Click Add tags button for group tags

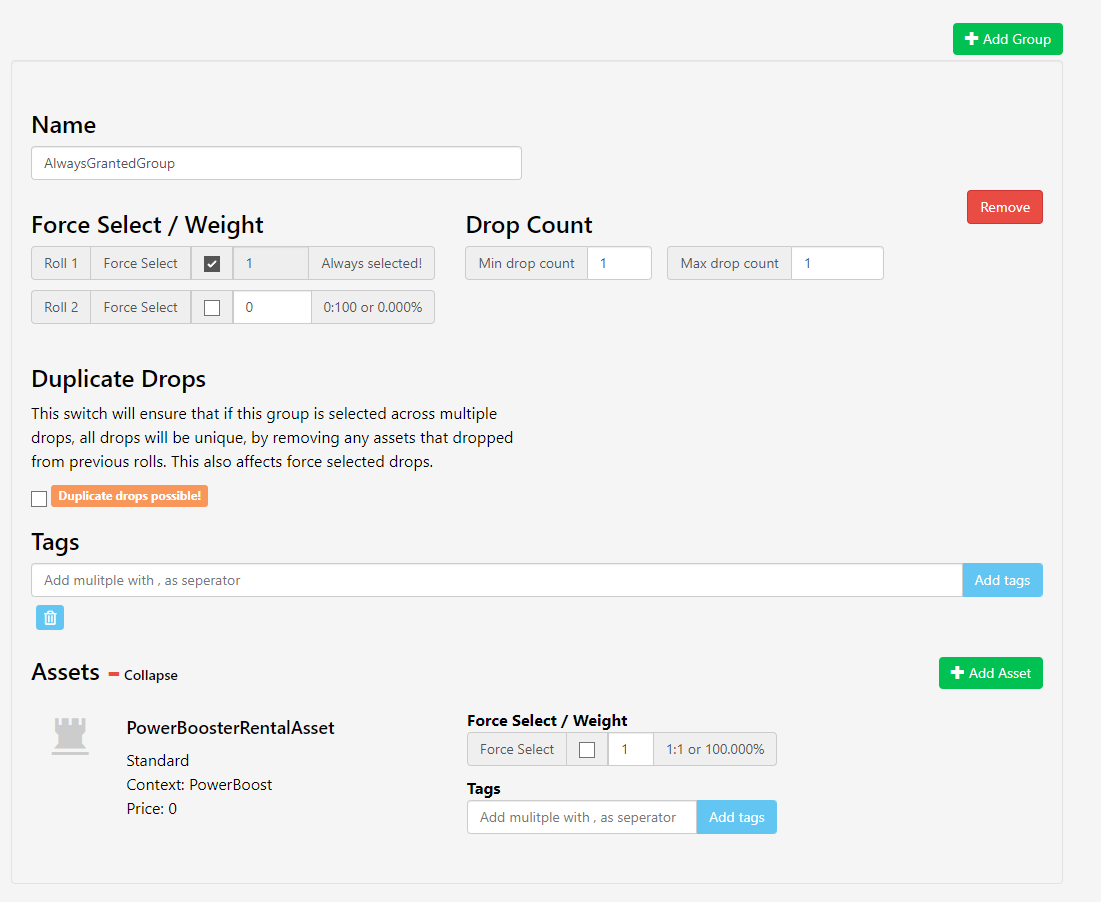coord(1002,580)
